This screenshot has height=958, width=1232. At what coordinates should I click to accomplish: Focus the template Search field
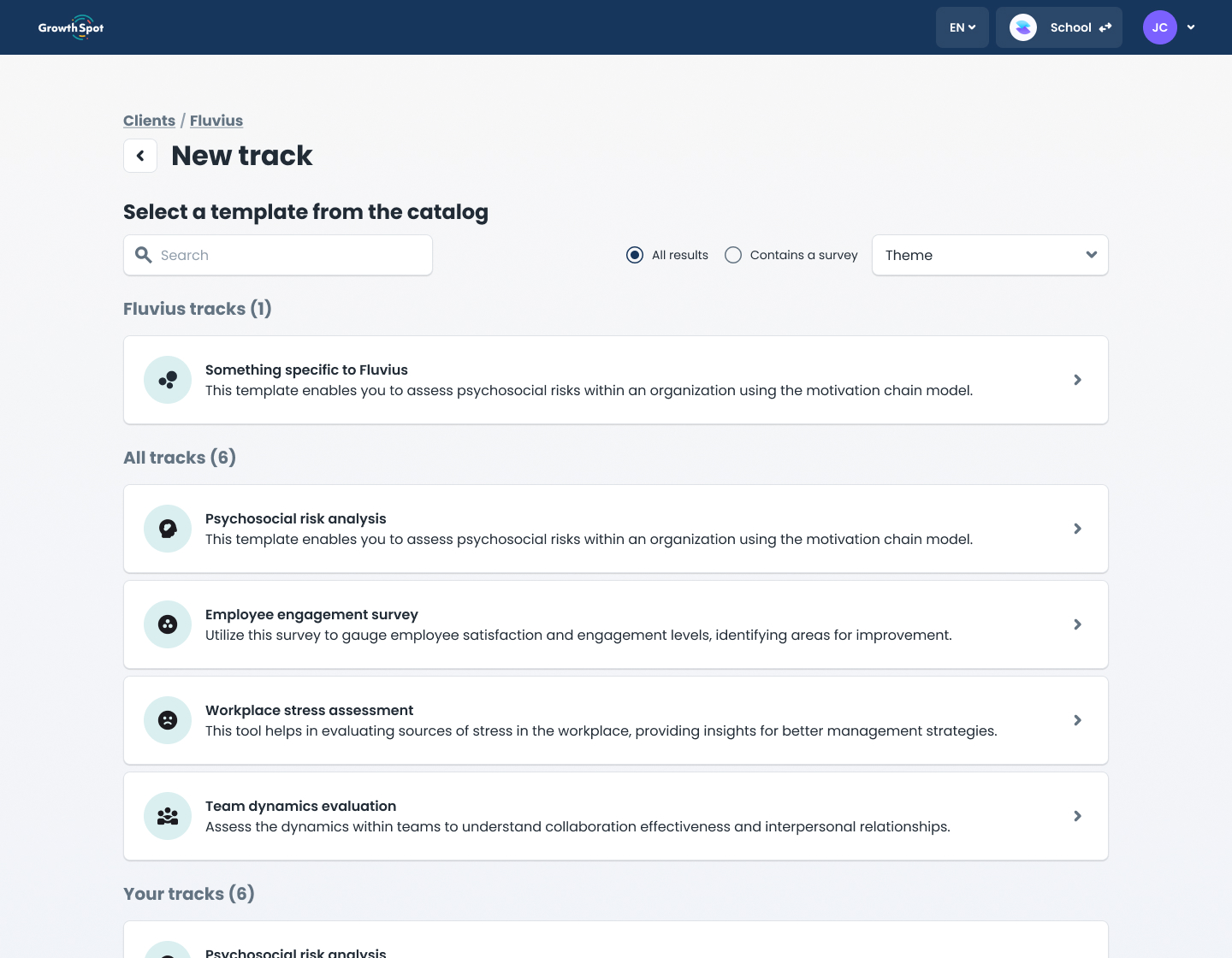291,255
